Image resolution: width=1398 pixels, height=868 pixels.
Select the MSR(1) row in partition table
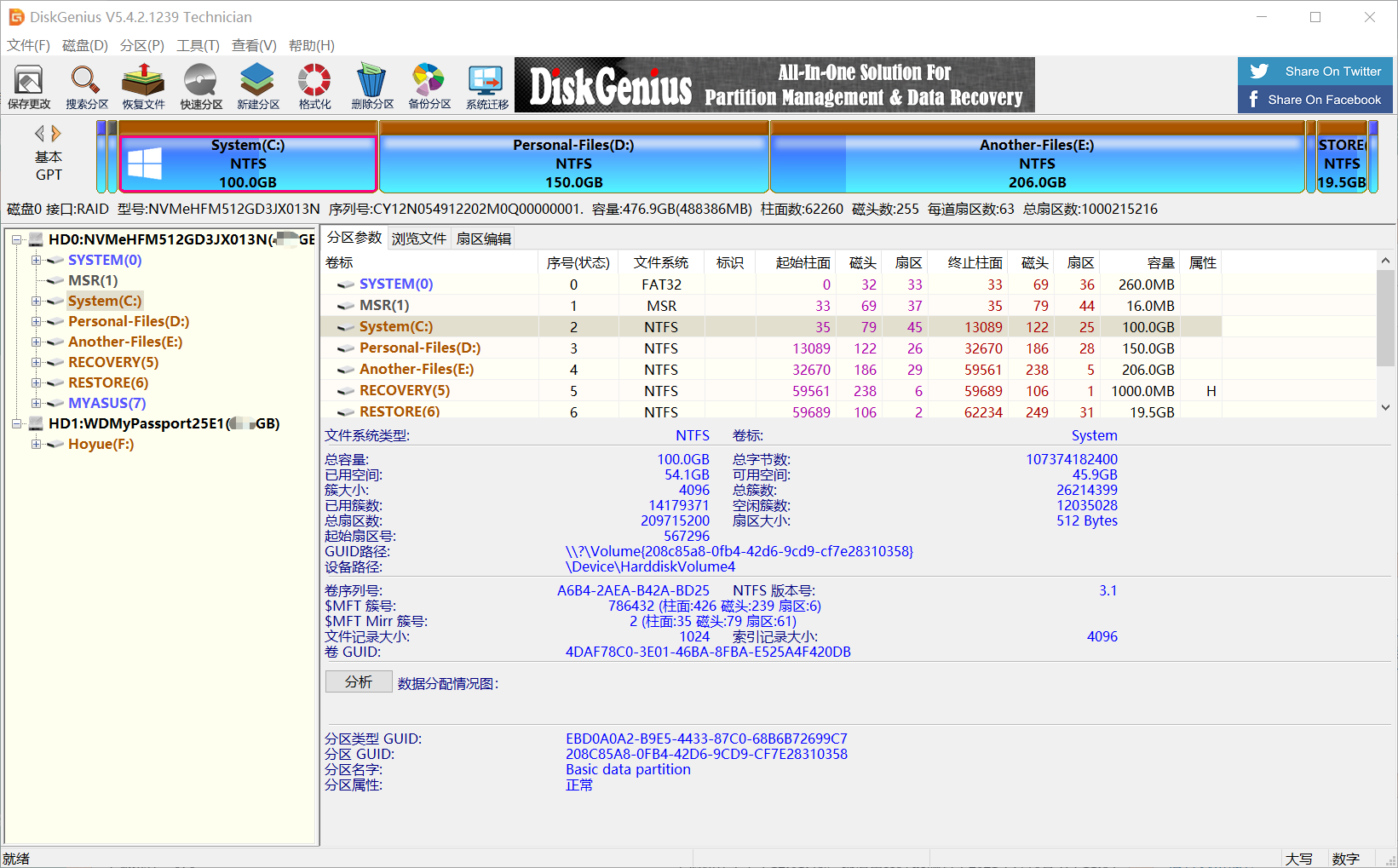point(771,305)
